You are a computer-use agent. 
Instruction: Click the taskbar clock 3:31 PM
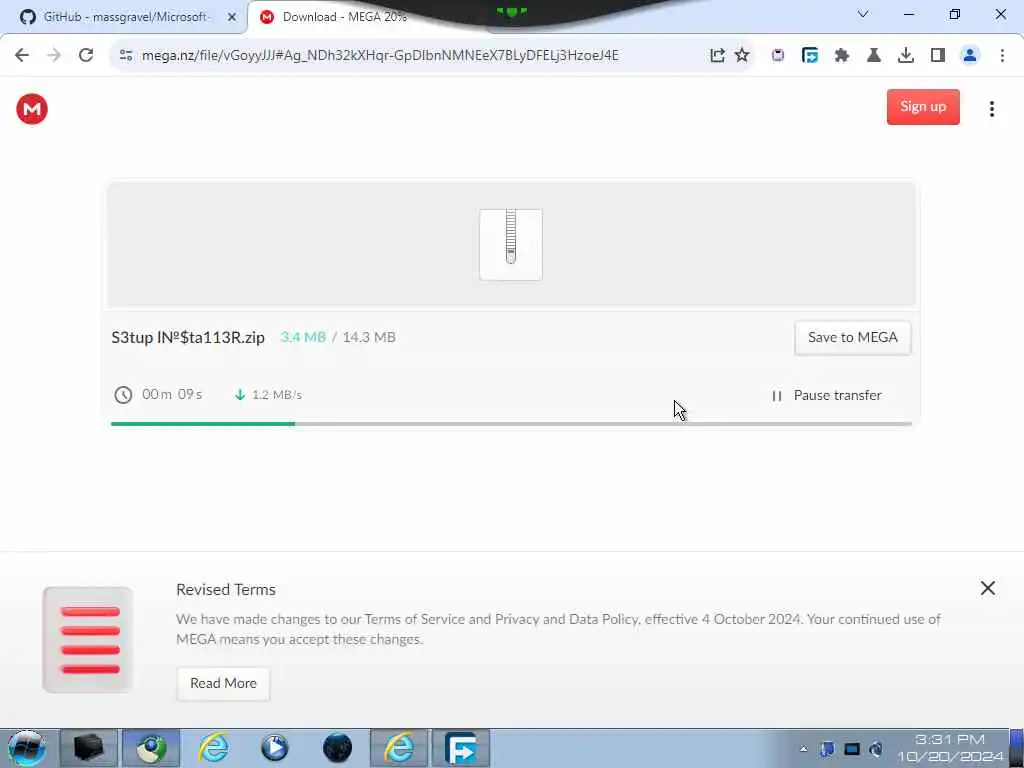tap(950, 740)
